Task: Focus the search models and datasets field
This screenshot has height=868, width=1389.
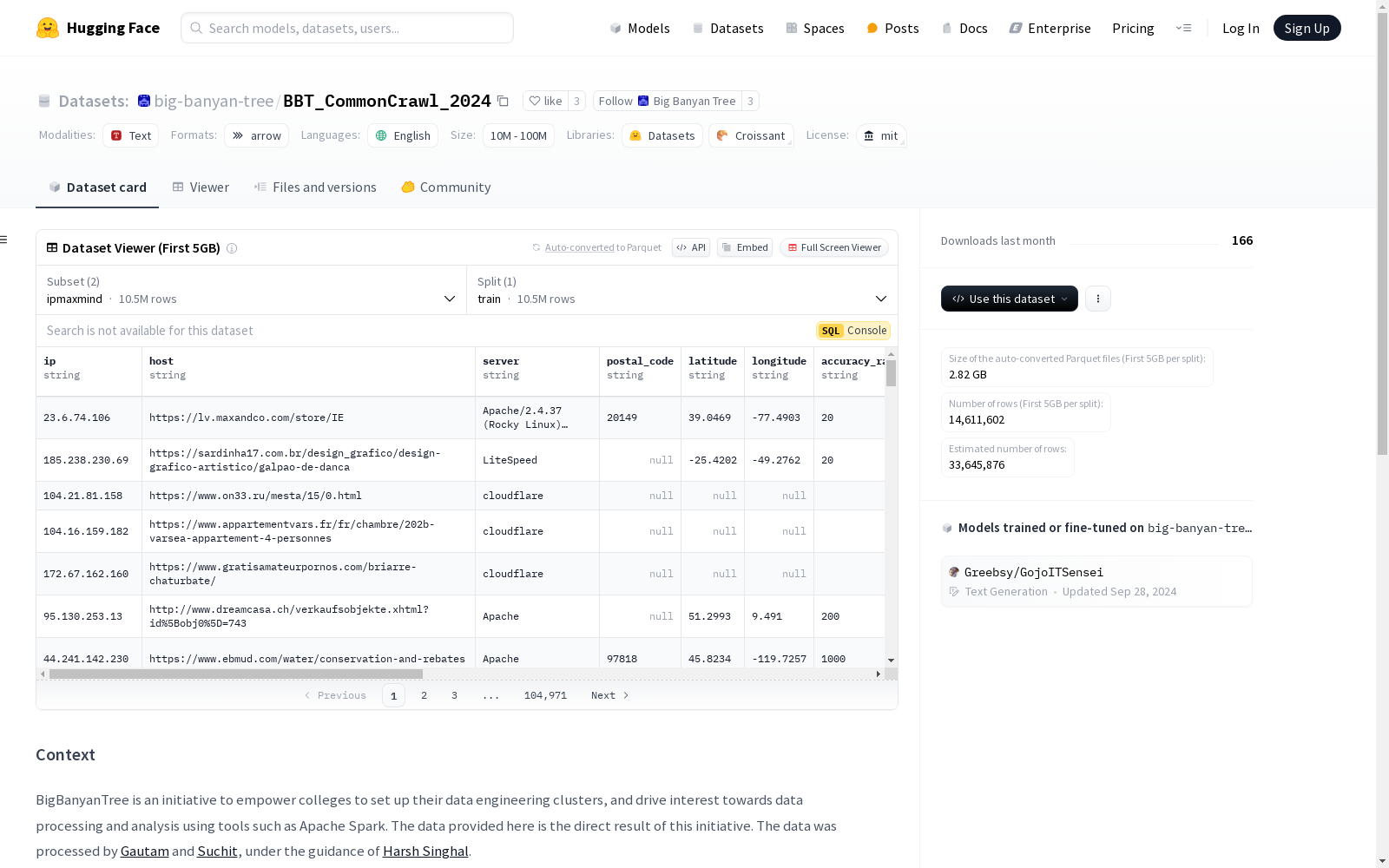Action: [x=347, y=28]
